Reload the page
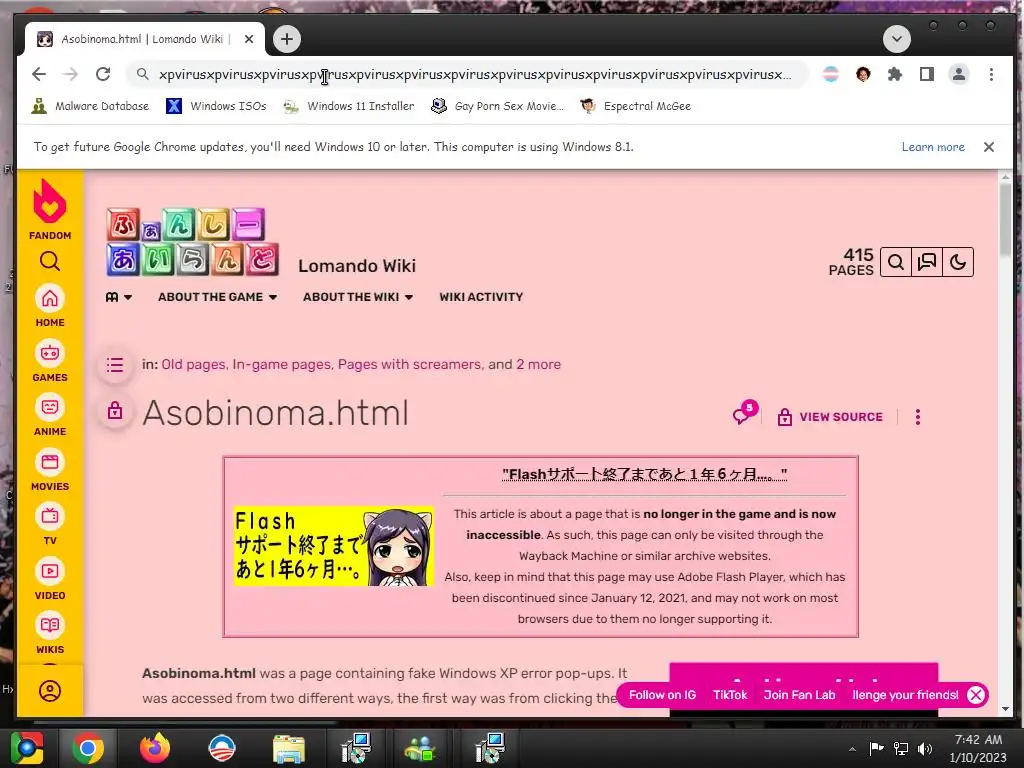This screenshot has height=768, width=1024. (x=103, y=74)
